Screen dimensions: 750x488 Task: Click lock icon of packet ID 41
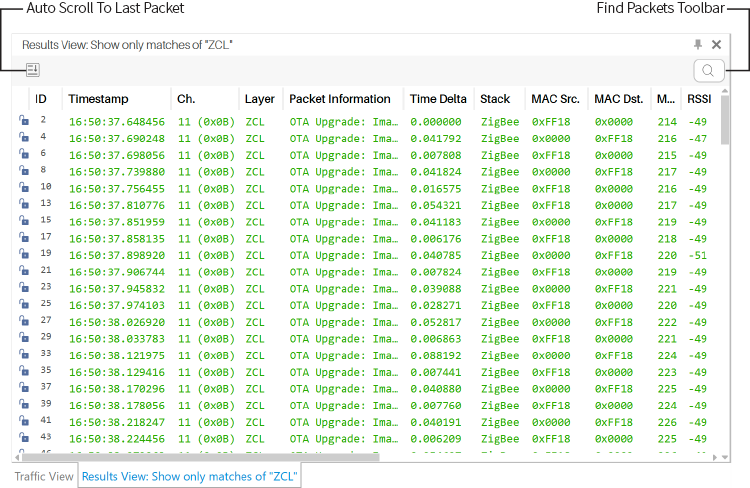23,421
